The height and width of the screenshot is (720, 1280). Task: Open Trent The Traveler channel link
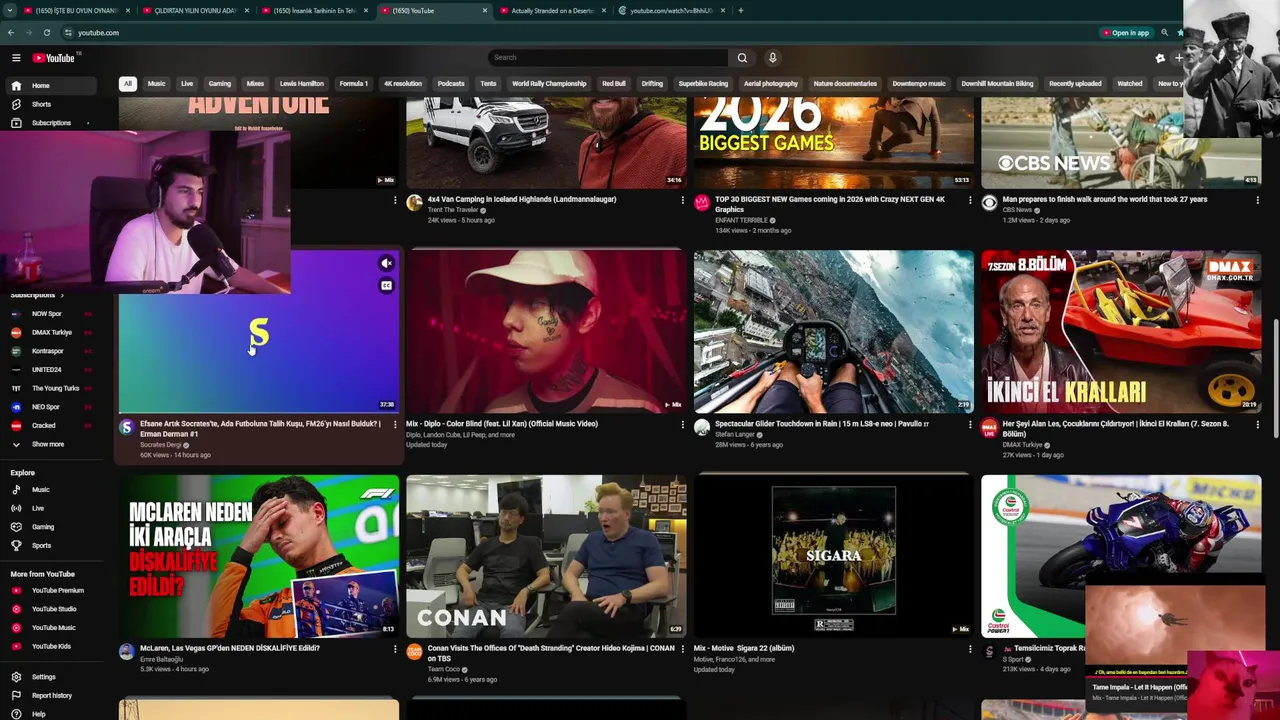453,210
